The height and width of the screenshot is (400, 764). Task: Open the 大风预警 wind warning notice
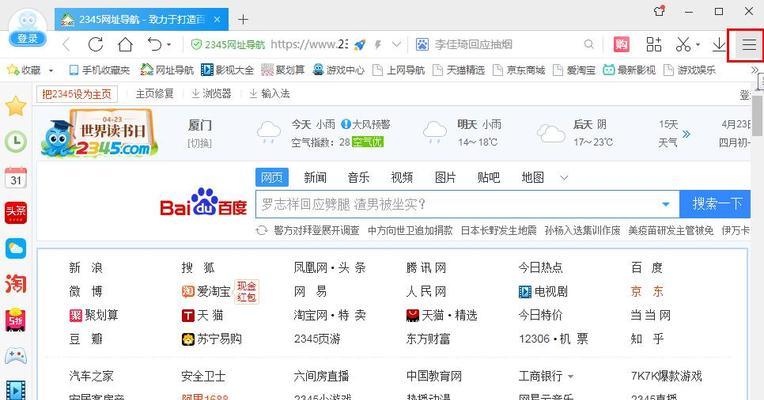[x=366, y=125]
